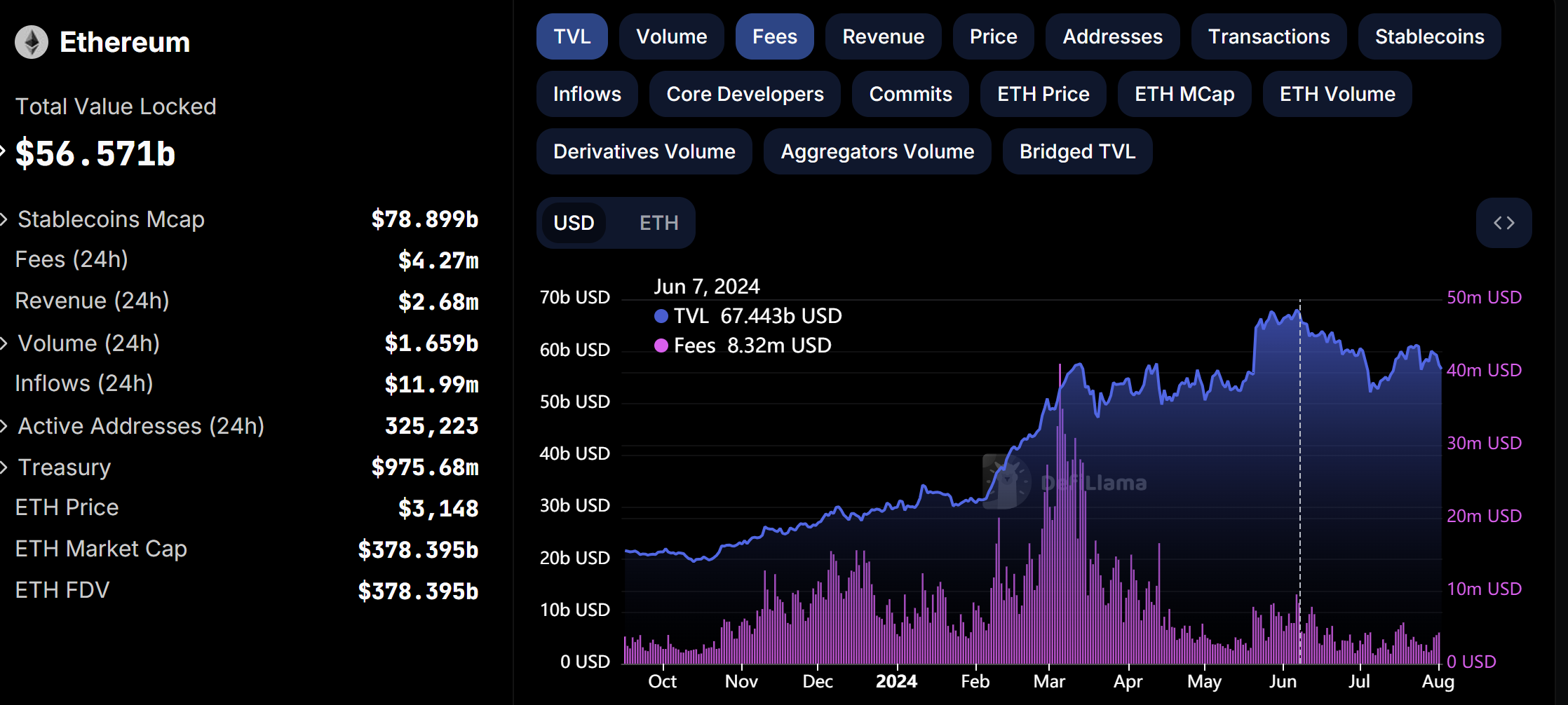1568x705 pixels.
Task: Add ETH Price to the chart
Action: [1043, 94]
